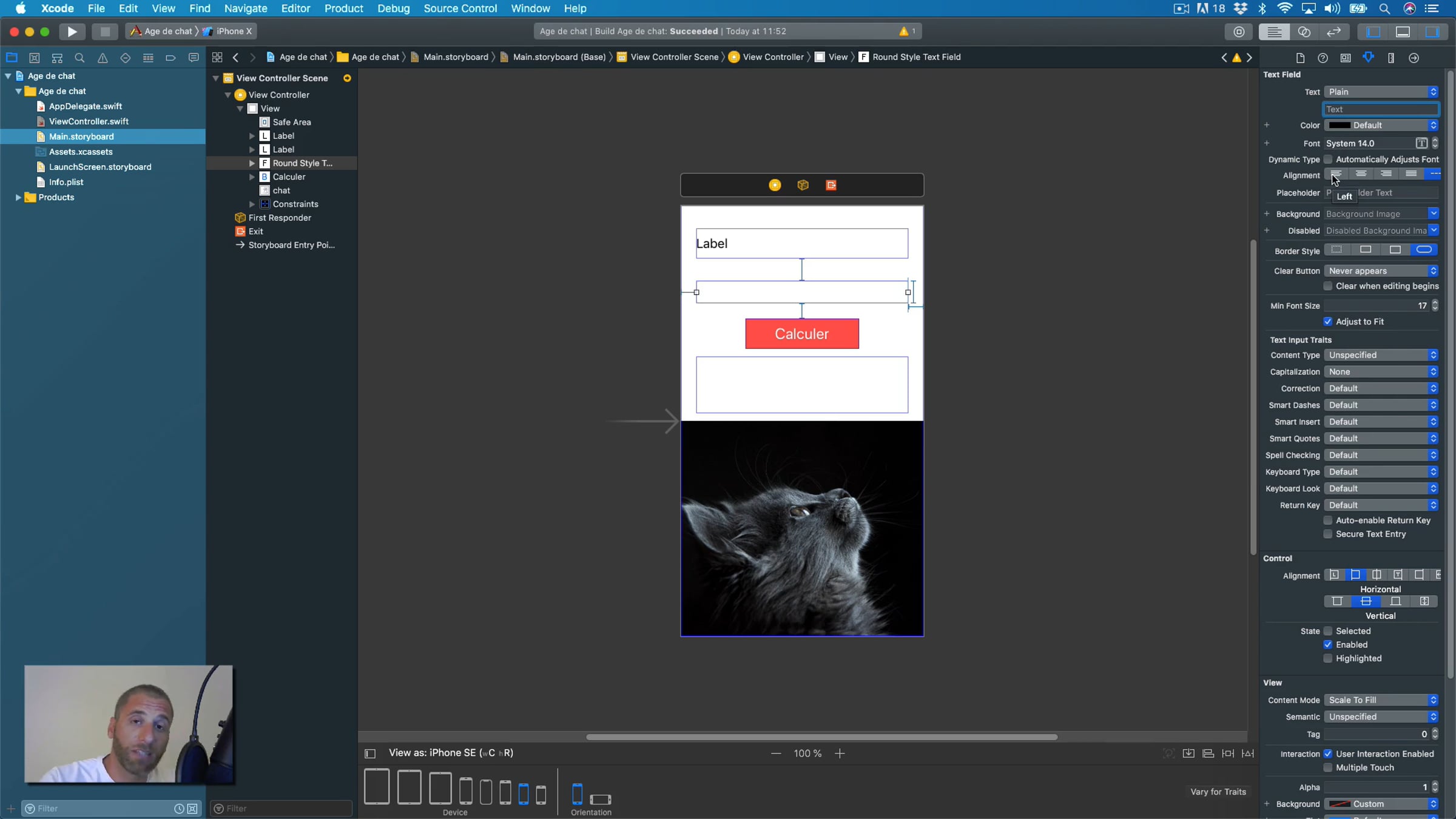Viewport: 1456px width, 819px height.
Task: Click Vary for Traits button
Action: pos(1218,792)
